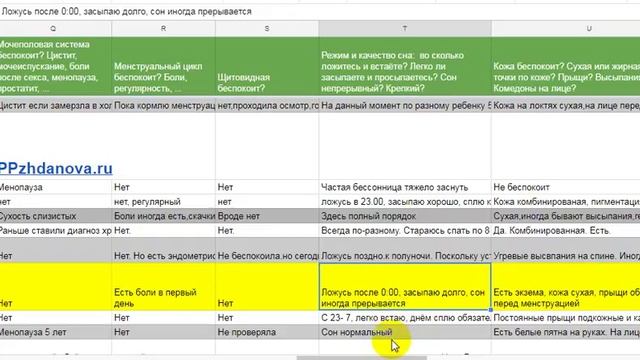Select cell 'Раньше ставили диагноз'
This screenshot has height=360, width=640.
point(55,231)
